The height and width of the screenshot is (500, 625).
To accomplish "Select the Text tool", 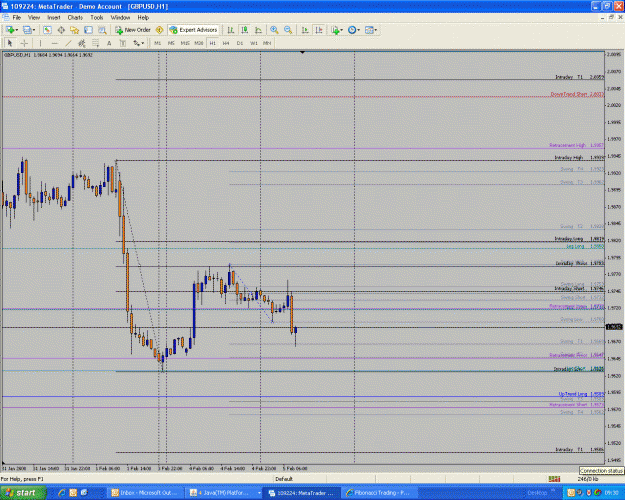I will [109, 43].
